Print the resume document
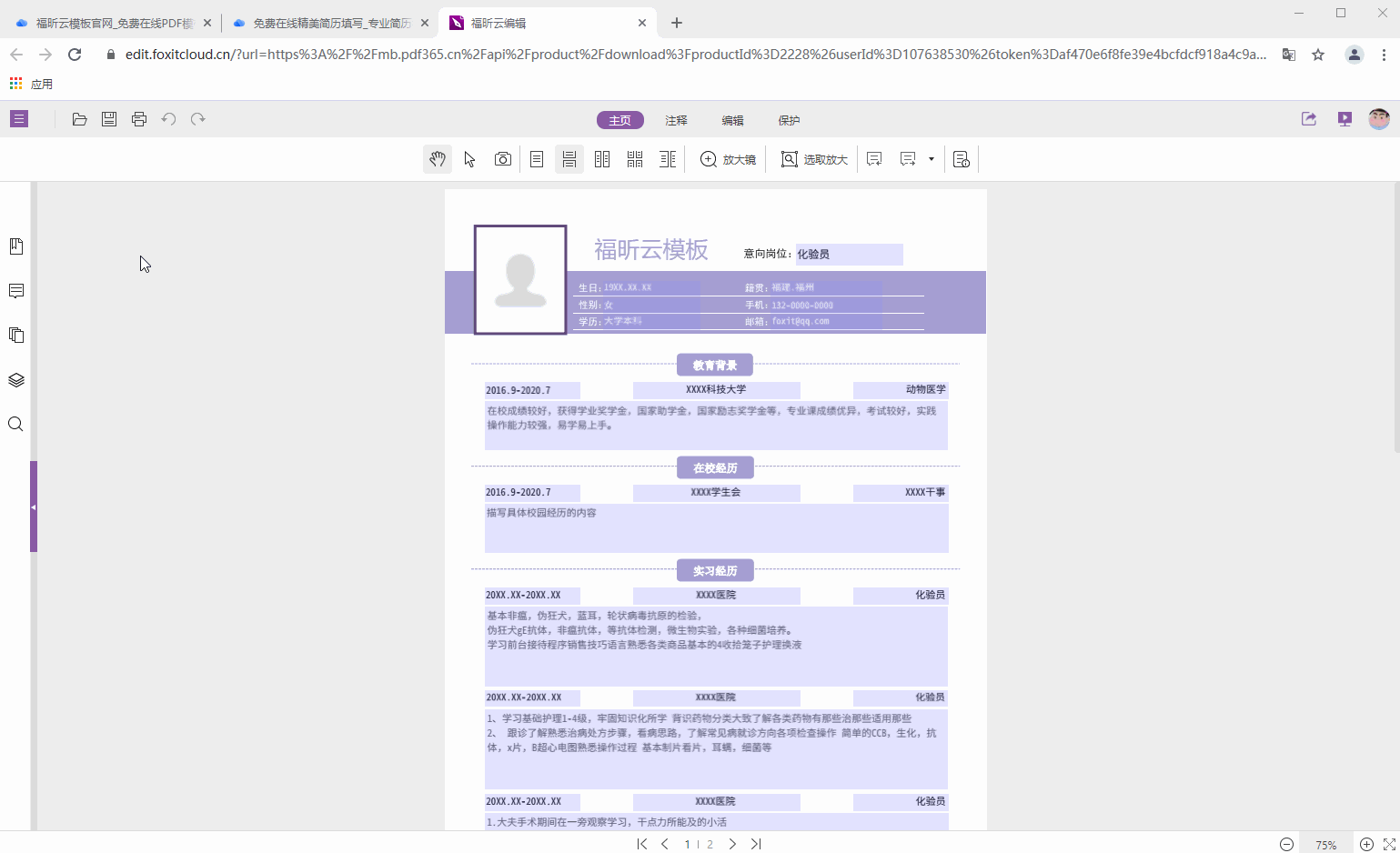1400x853 pixels. point(138,118)
